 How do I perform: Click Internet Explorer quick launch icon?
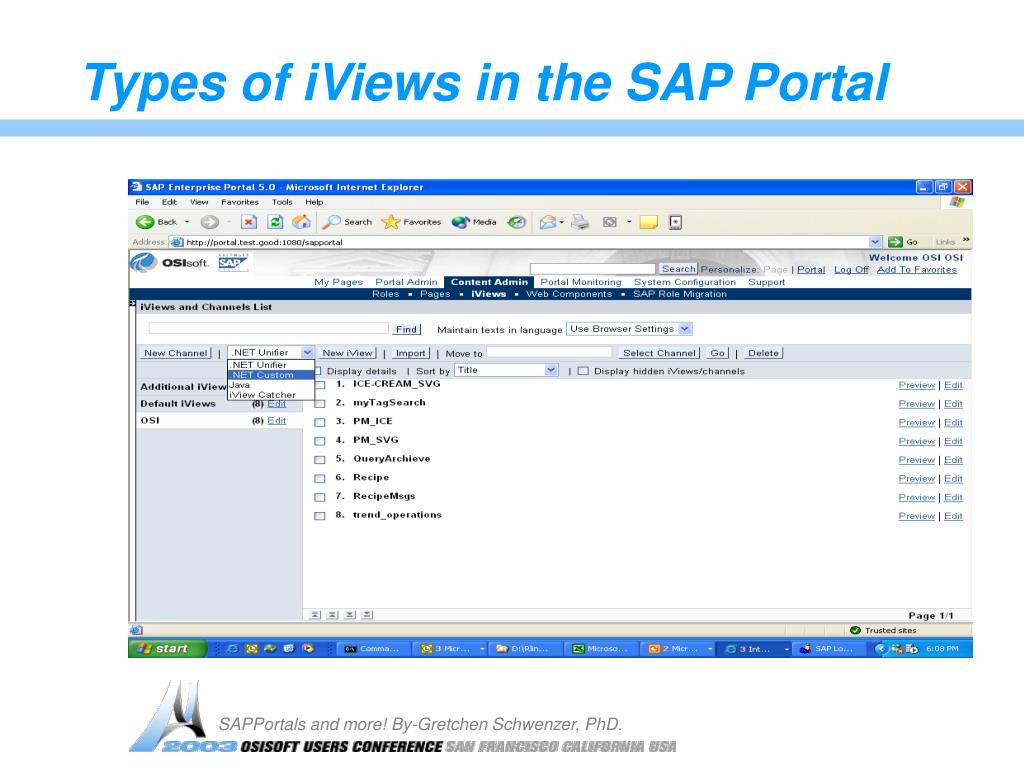pos(232,648)
